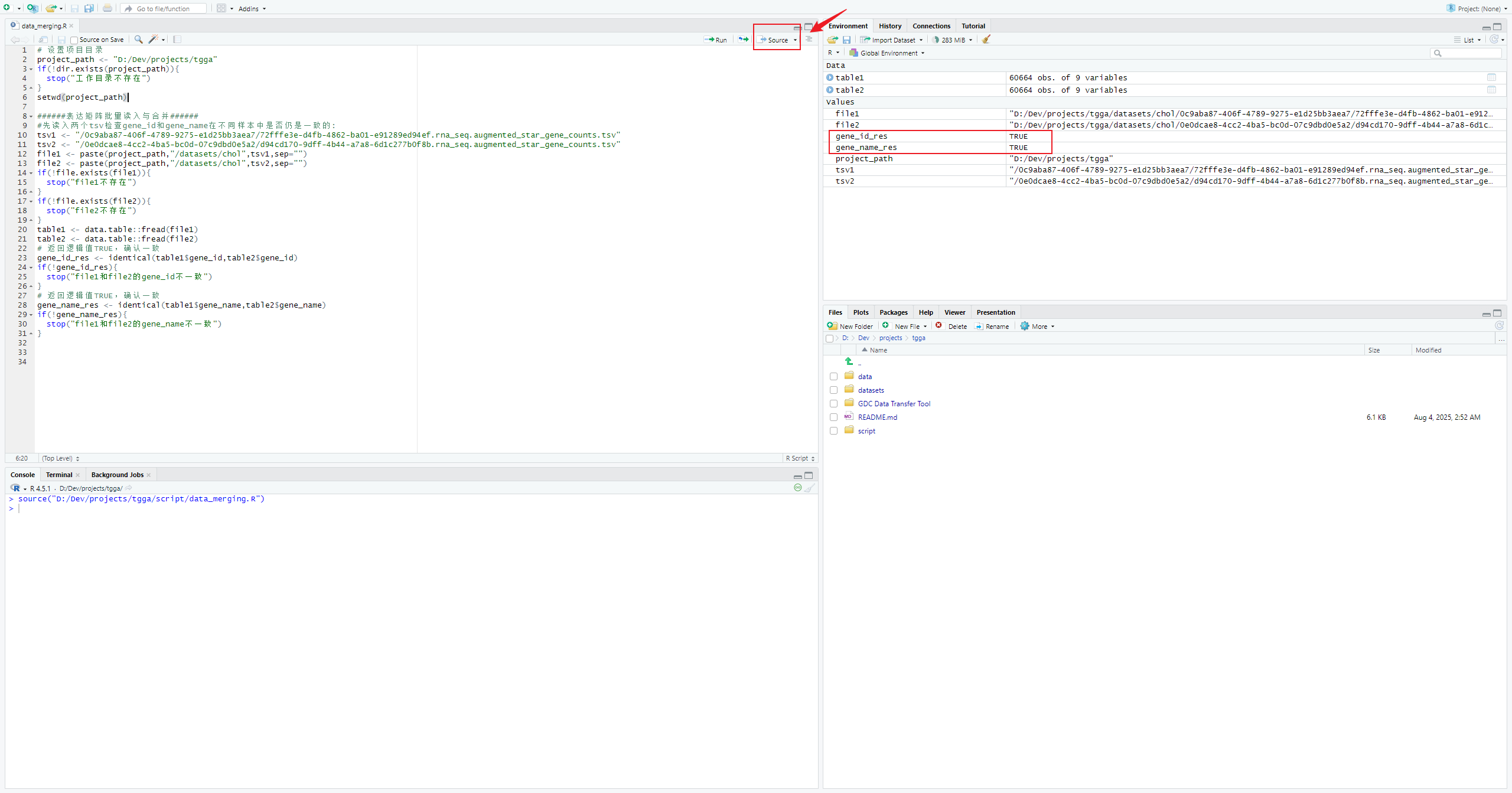
Task: Expand table2 object details
Action: [x=830, y=90]
